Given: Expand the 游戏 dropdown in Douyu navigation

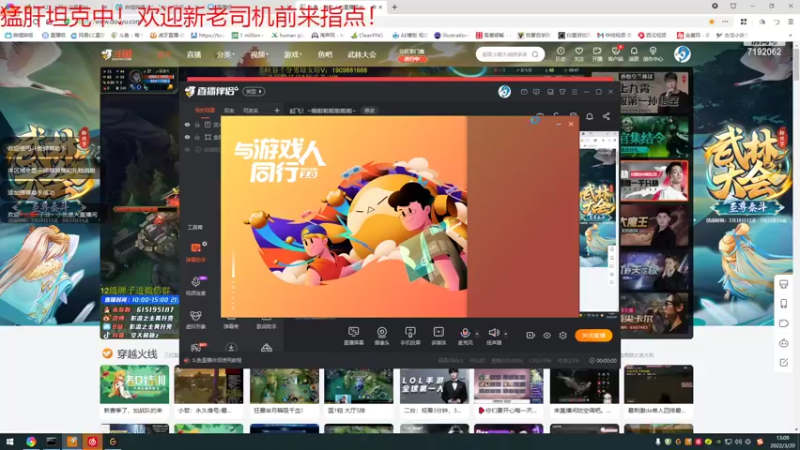Looking at the screenshot, I should pos(293,55).
